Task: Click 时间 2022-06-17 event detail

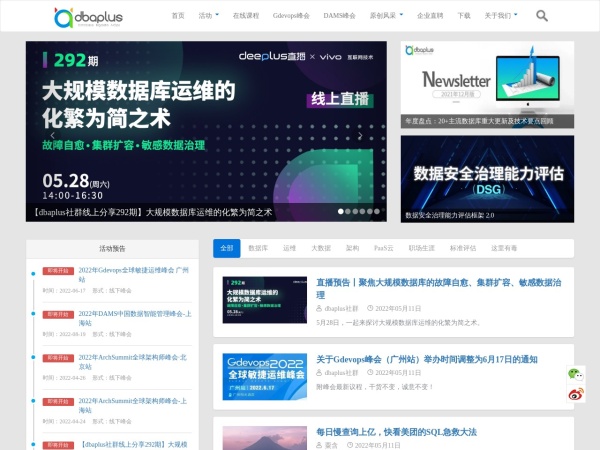Action: click(x=64, y=290)
